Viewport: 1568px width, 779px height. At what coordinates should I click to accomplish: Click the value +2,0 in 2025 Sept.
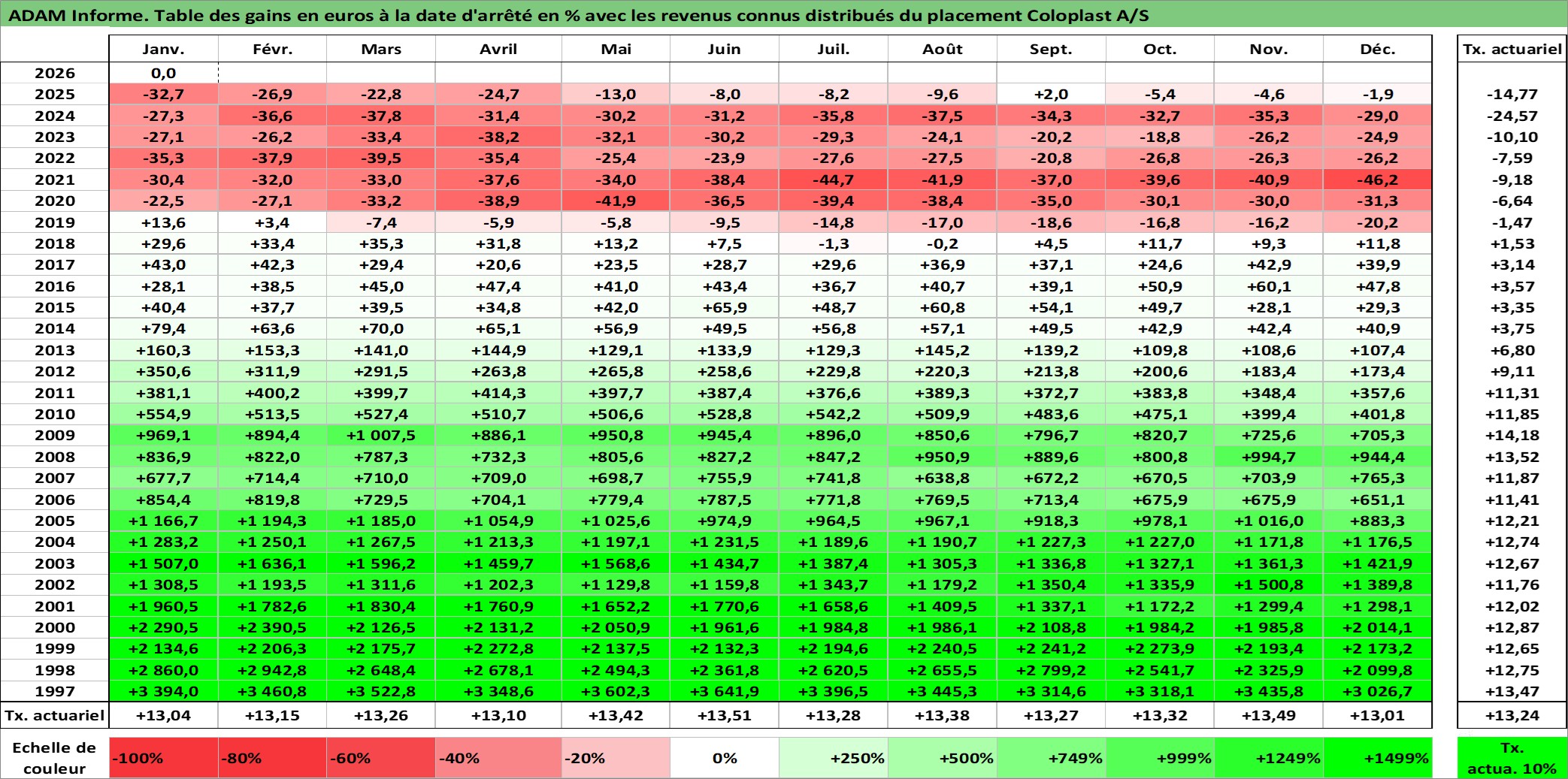coord(1052,94)
